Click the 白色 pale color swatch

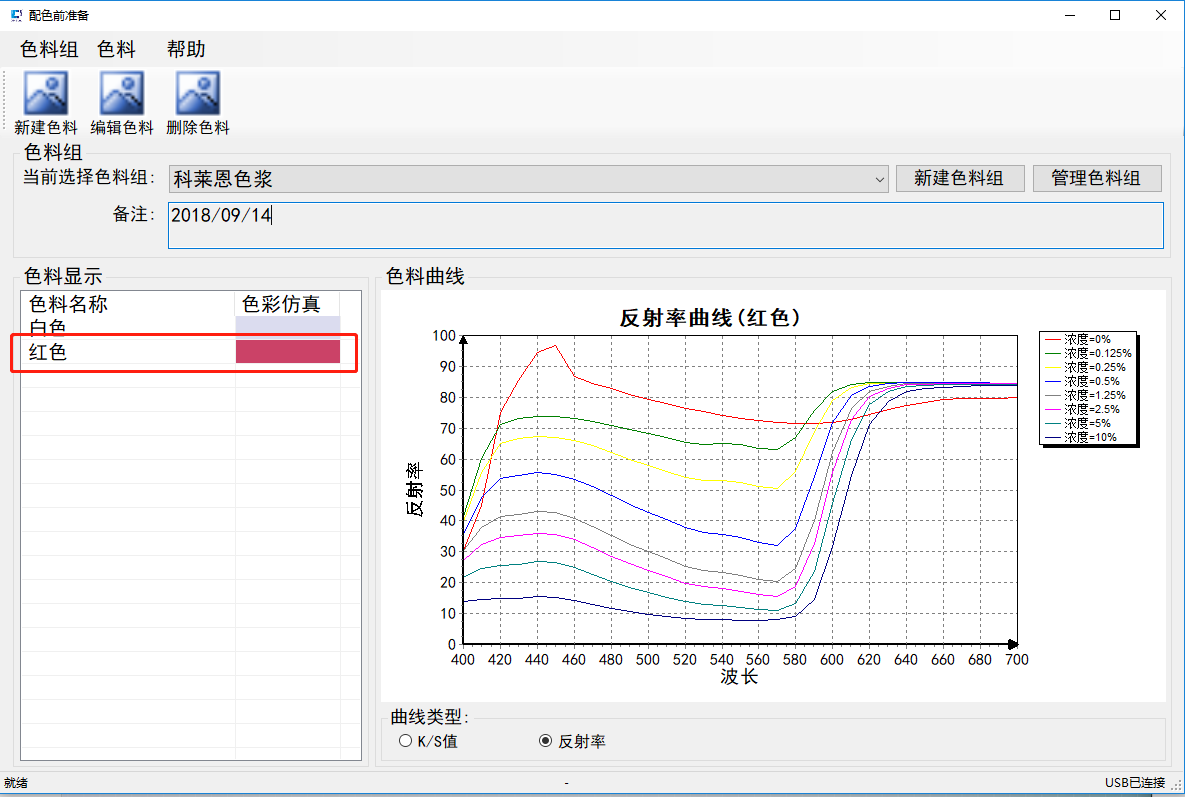pos(287,326)
